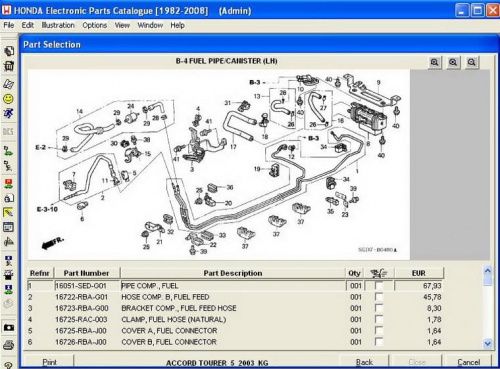Click the flag on green base icon
This screenshot has height=369, width=500.
click(9, 151)
